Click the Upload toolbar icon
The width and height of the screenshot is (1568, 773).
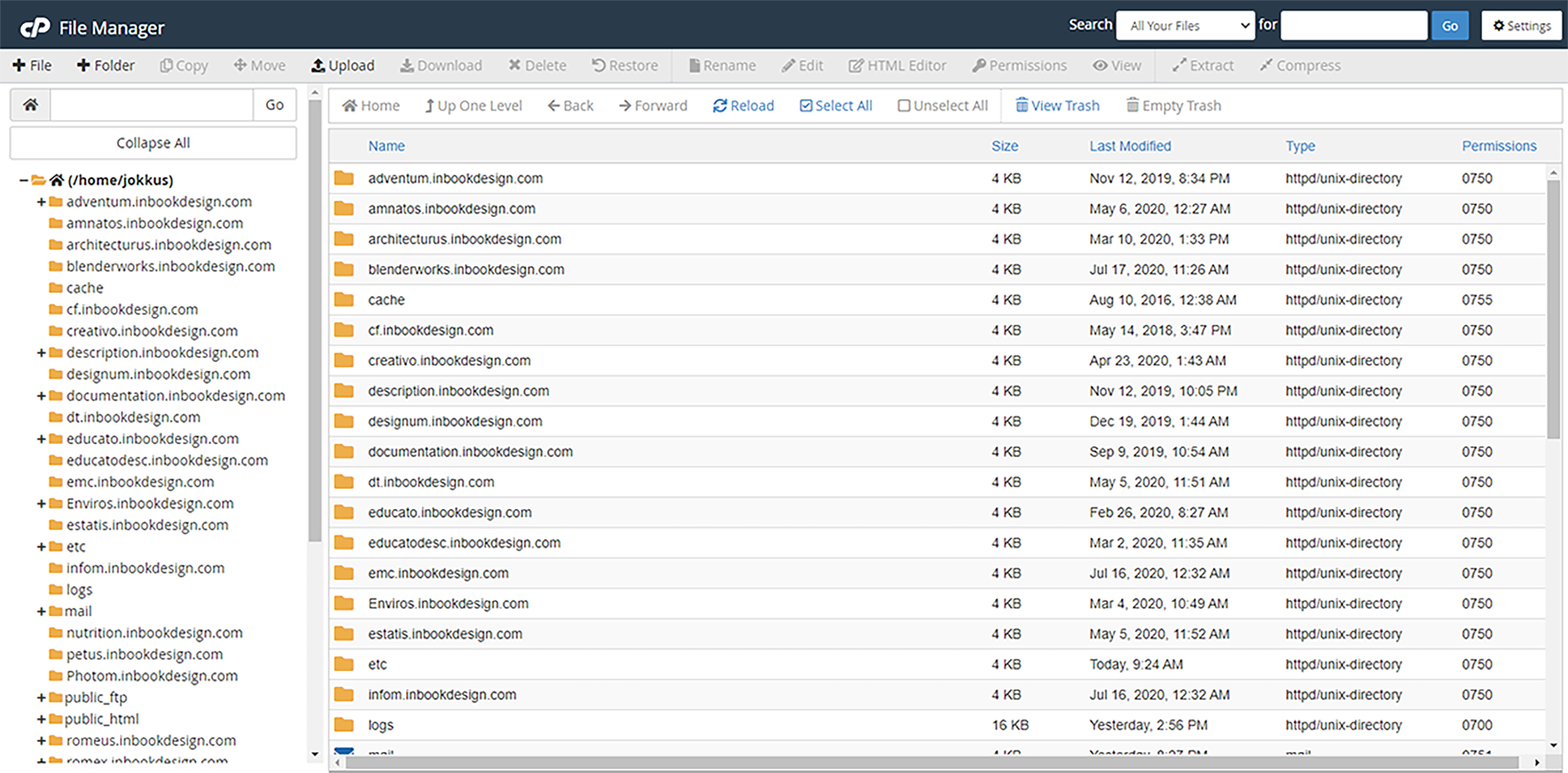click(318, 66)
